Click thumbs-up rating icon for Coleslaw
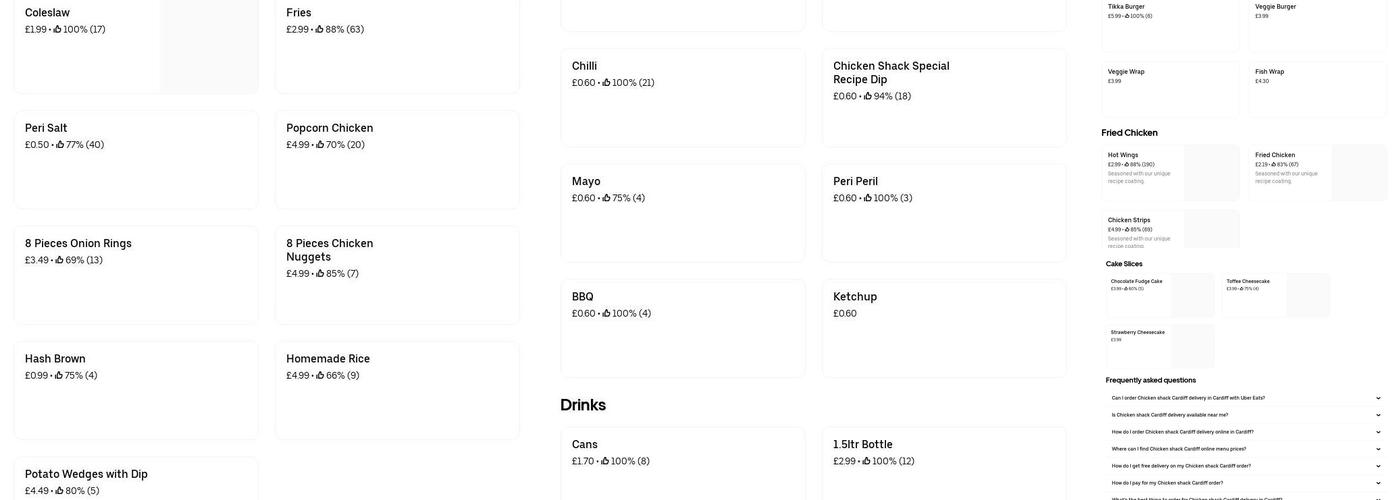1400x500 pixels. [57, 30]
